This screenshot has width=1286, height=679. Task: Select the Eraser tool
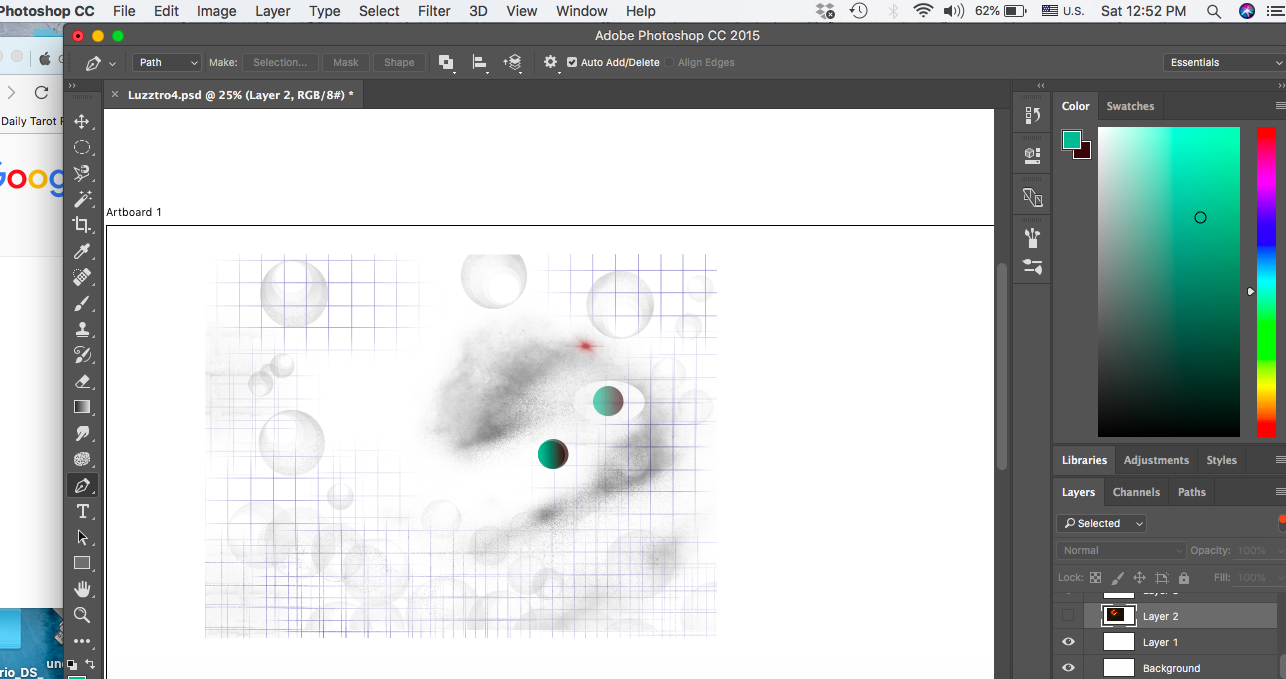pyautogui.click(x=83, y=380)
